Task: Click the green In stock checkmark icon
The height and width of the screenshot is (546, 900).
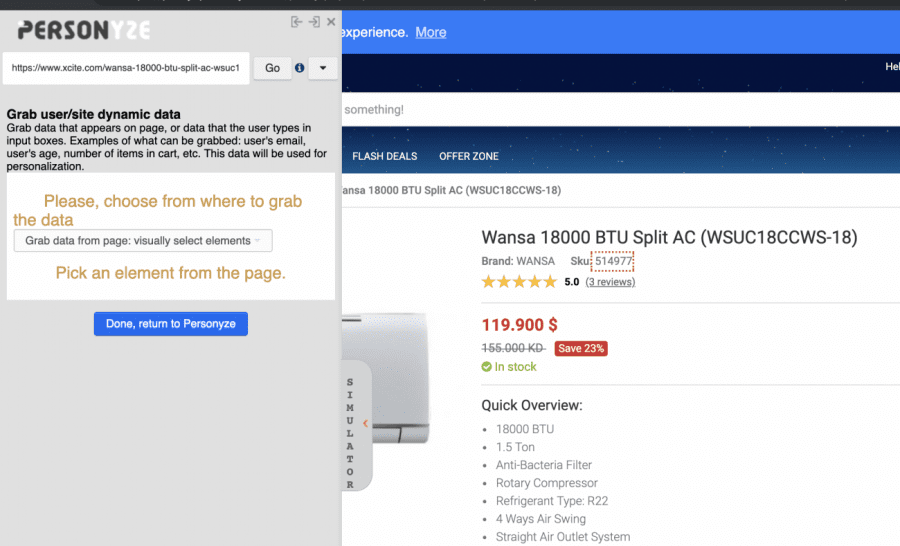Action: [487, 367]
